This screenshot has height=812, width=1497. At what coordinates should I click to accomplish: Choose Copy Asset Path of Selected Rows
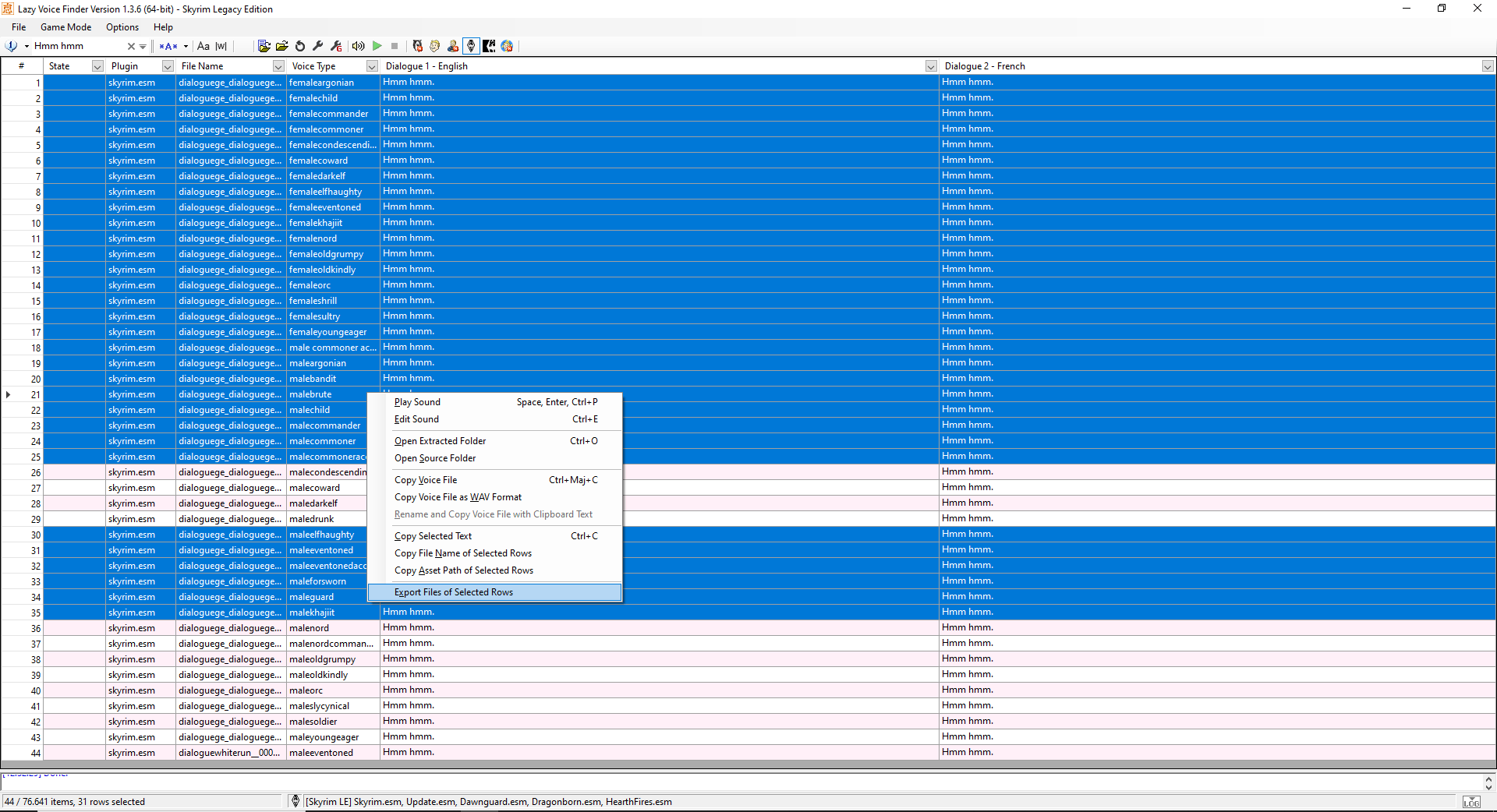click(495, 570)
